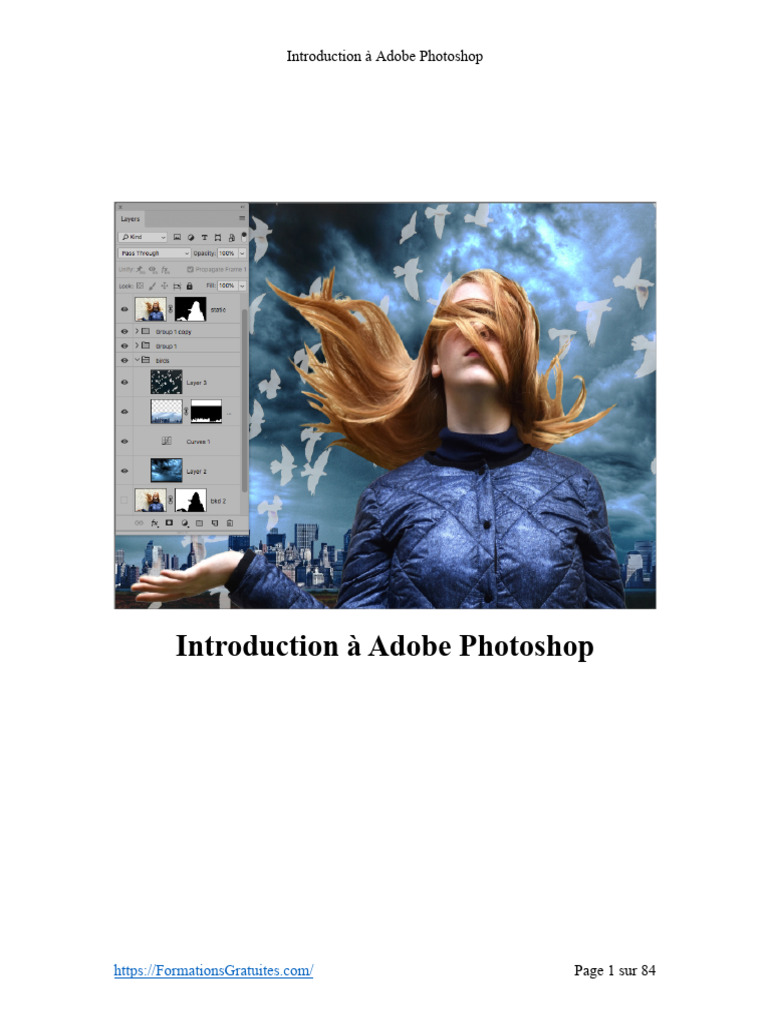Viewport: 768px width, 1024px height.
Task: Click the 'Layer 3' layer name
Action: 197,383
